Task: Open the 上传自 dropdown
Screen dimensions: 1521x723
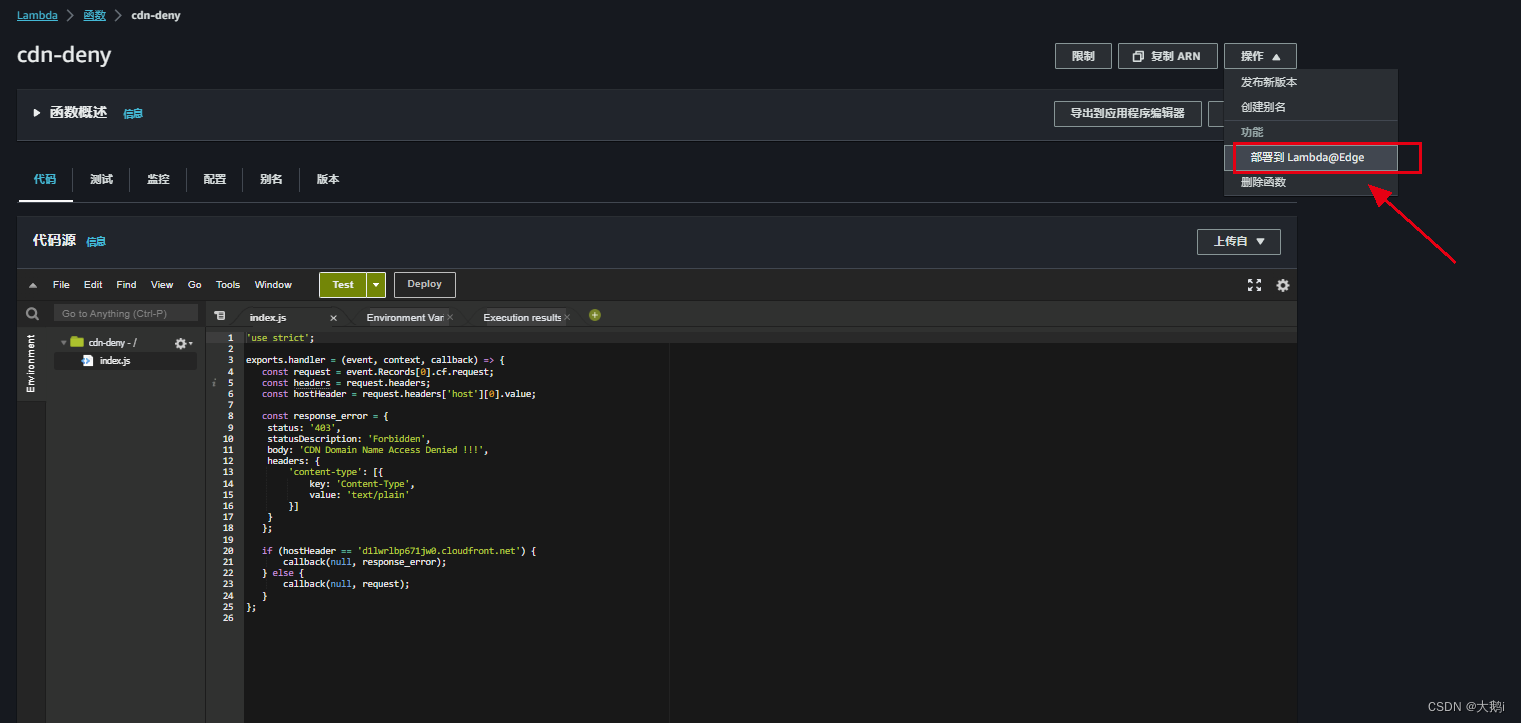Action: pyautogui.click(x=1239, y=241)
